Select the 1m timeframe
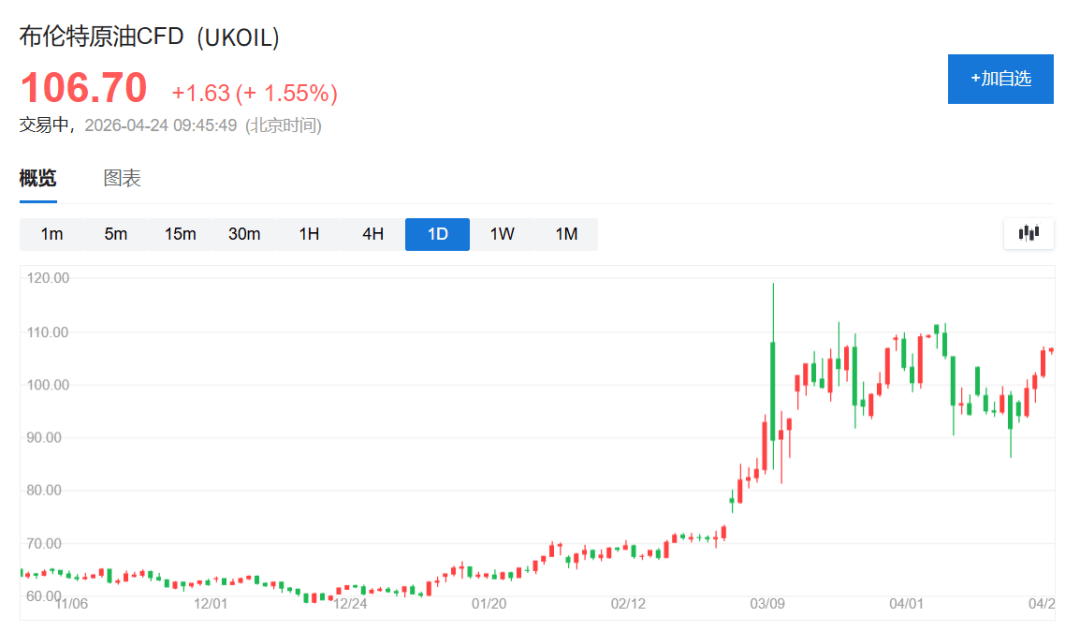This screenshot has width=1080, height=632. coord(52,234)
